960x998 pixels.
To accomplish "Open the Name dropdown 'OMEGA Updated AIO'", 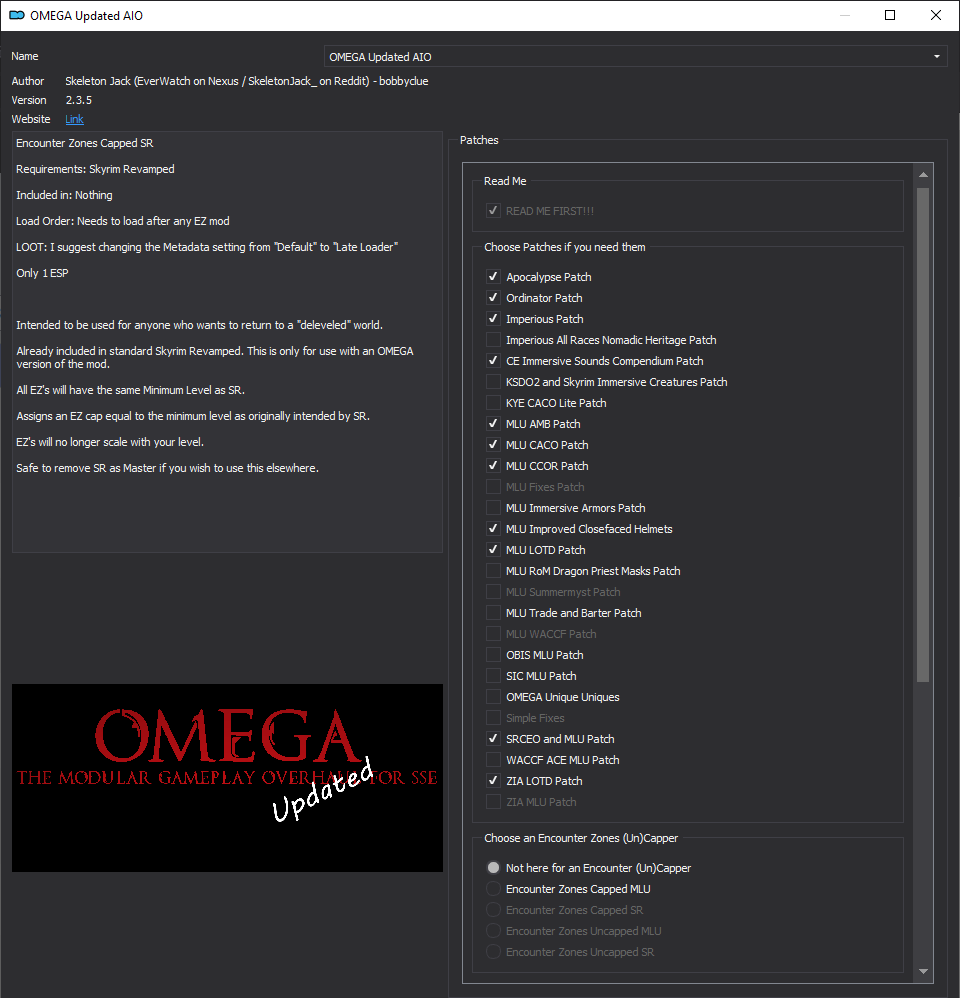I will pos(635,57).
